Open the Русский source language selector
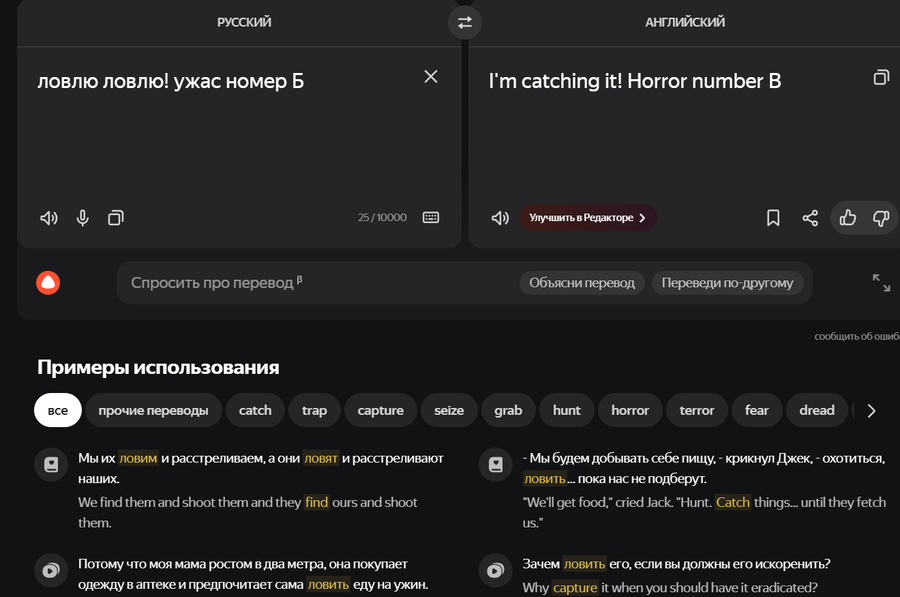 point(244,22)
